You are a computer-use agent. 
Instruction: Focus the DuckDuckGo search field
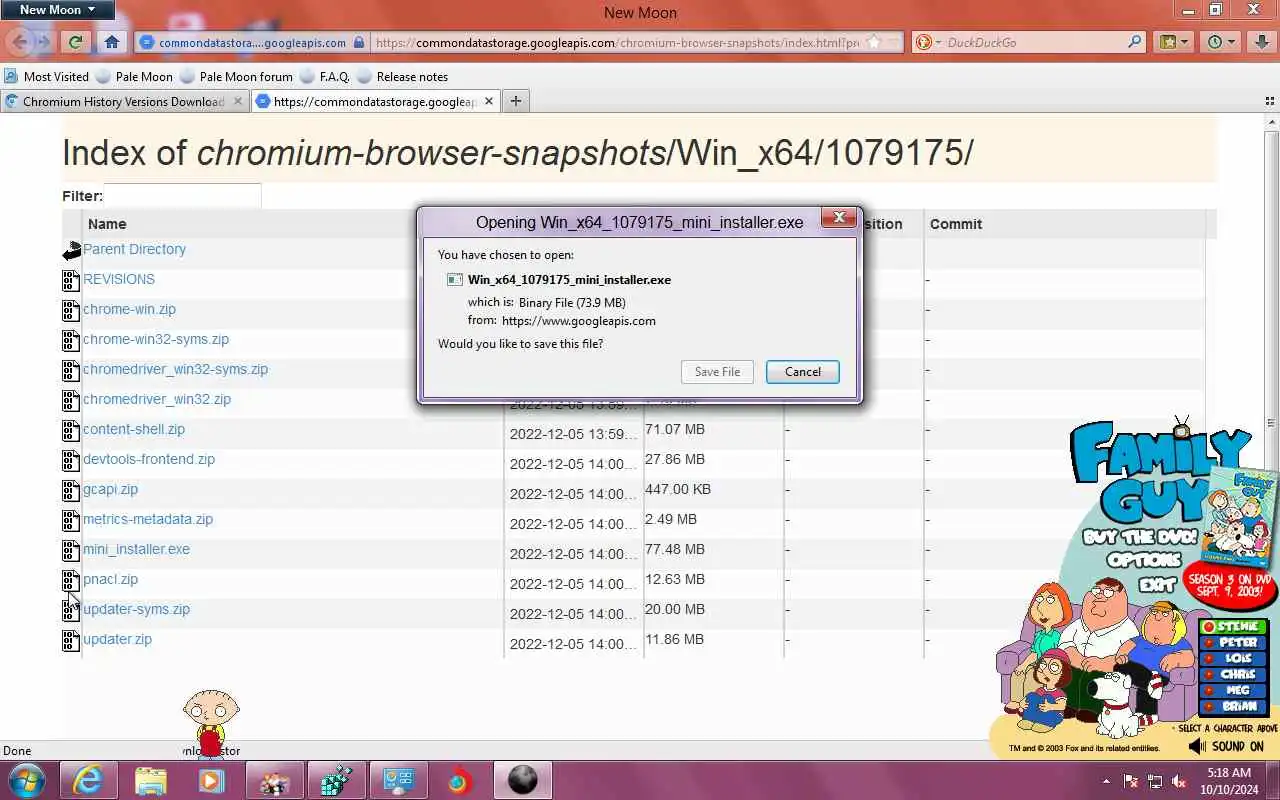tap(1035, 42)
